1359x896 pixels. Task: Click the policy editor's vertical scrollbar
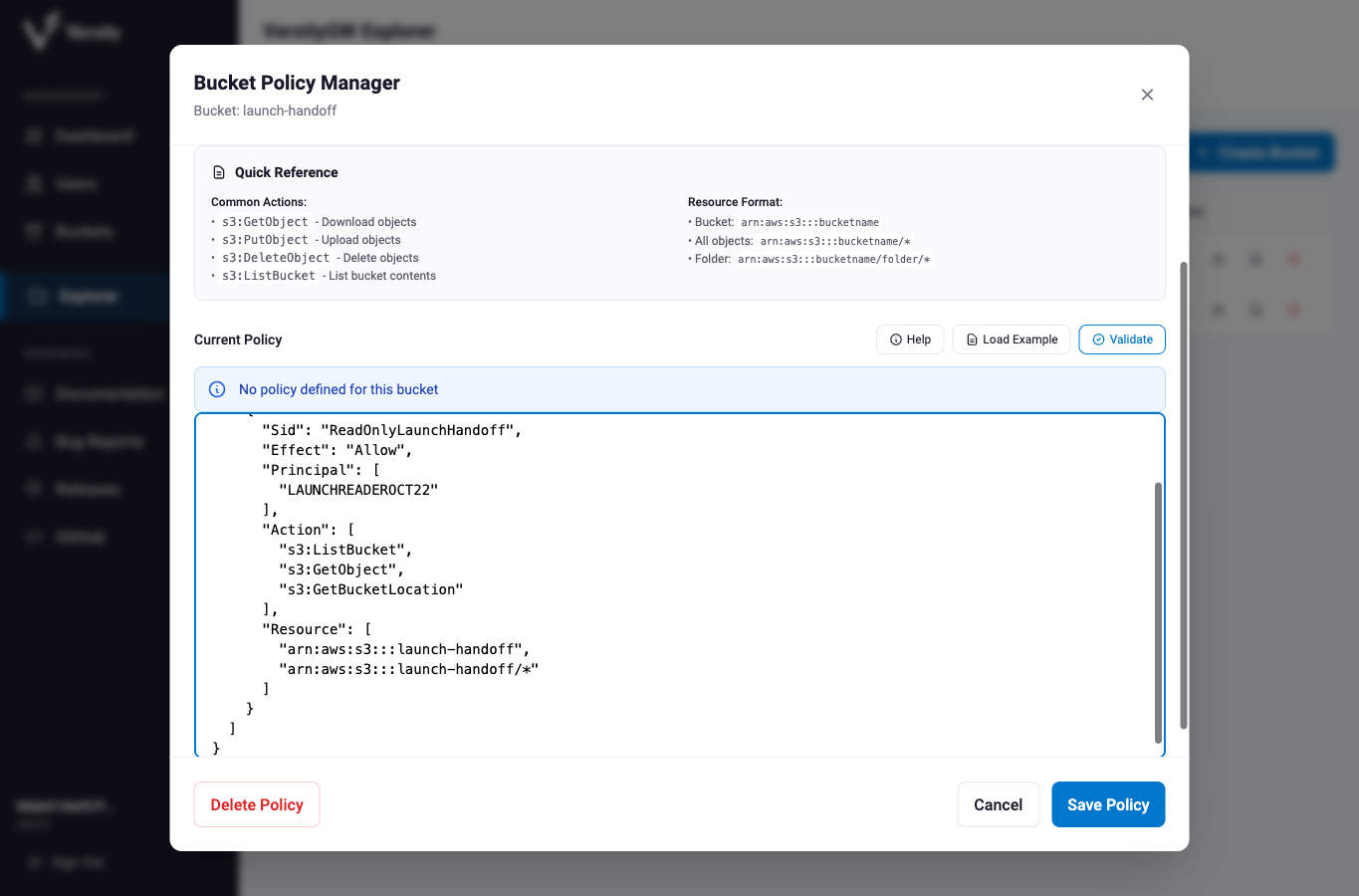(1158, 612)
